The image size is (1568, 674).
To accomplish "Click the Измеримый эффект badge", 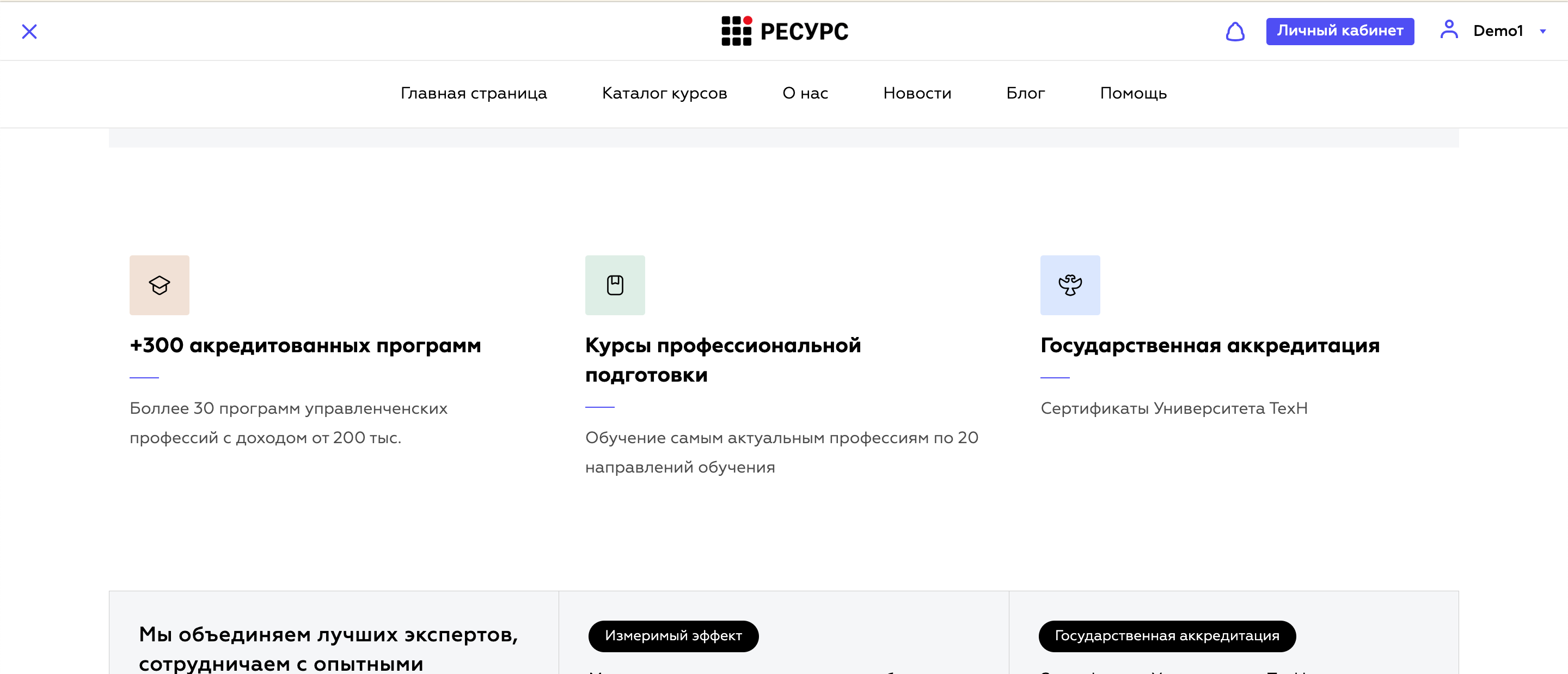I will pos(673,636).
